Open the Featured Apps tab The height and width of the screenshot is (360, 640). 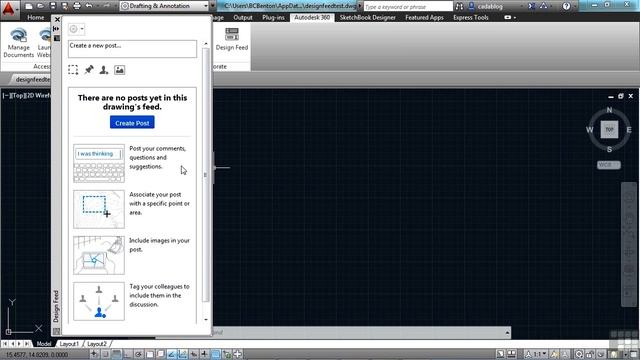pyautogui.click(x=424, y=18)
